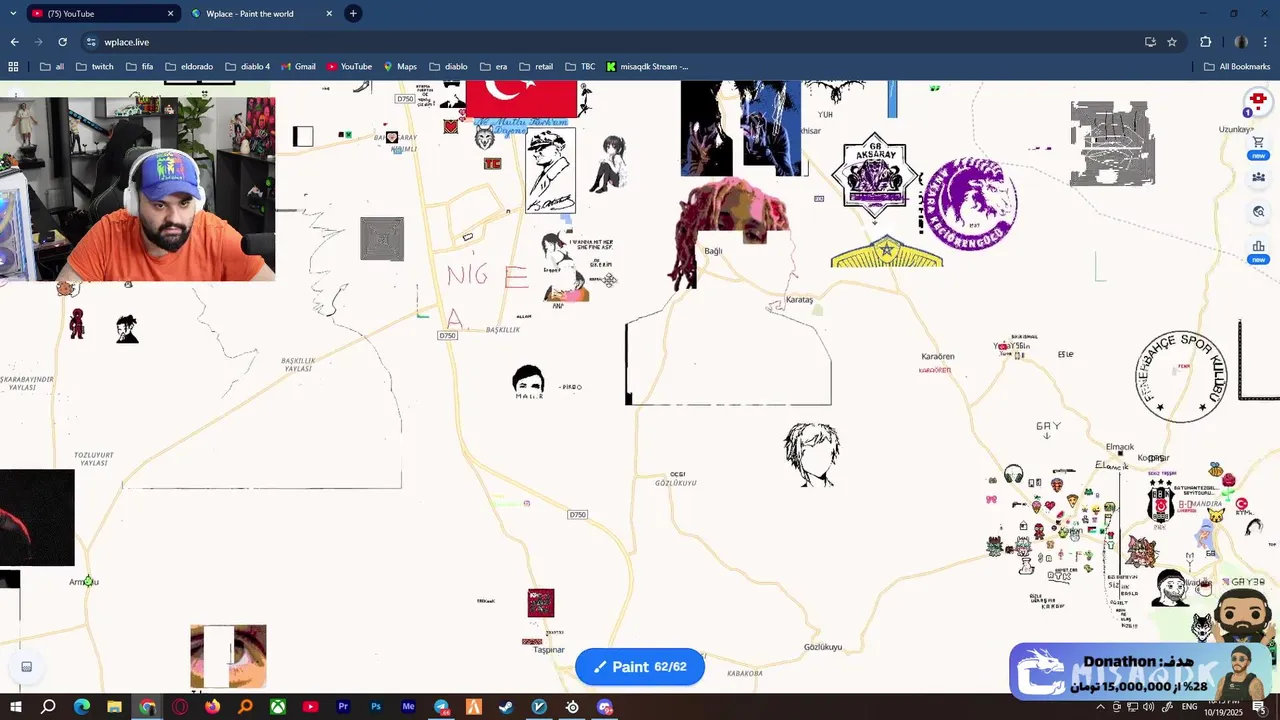Launch Firefox from the taskbar
This screenshot has width=1280, height=720.
tap(213, 707)
